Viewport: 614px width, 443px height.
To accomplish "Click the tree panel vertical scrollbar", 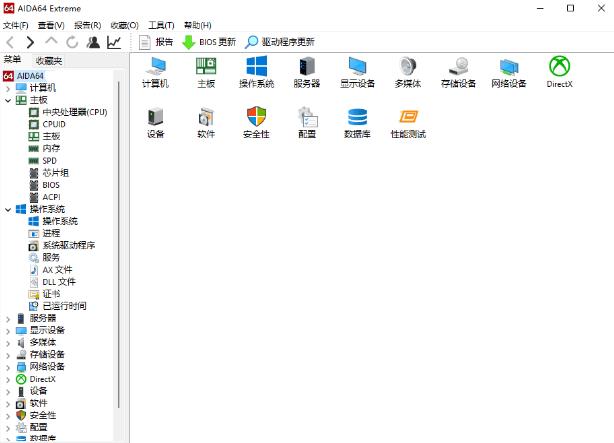I will coord(119,245).
